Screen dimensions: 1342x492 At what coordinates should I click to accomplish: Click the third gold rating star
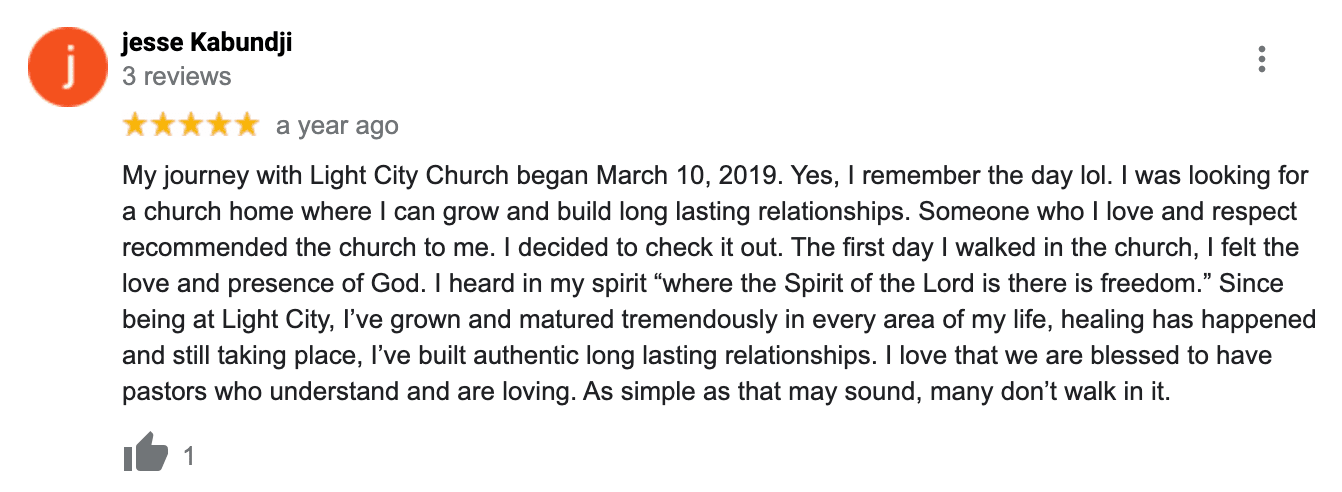[190, 125]
